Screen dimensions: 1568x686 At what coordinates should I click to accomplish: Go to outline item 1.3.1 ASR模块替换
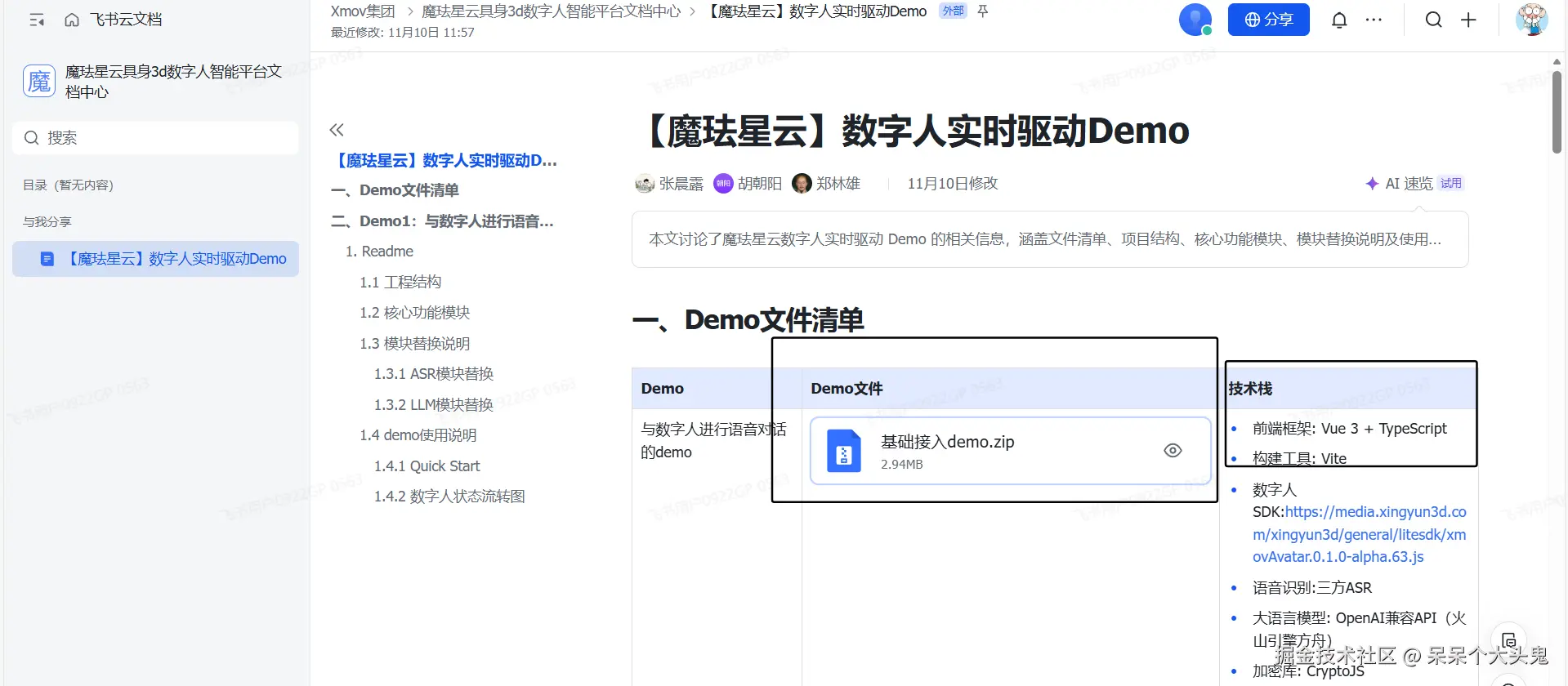(434, 374)
